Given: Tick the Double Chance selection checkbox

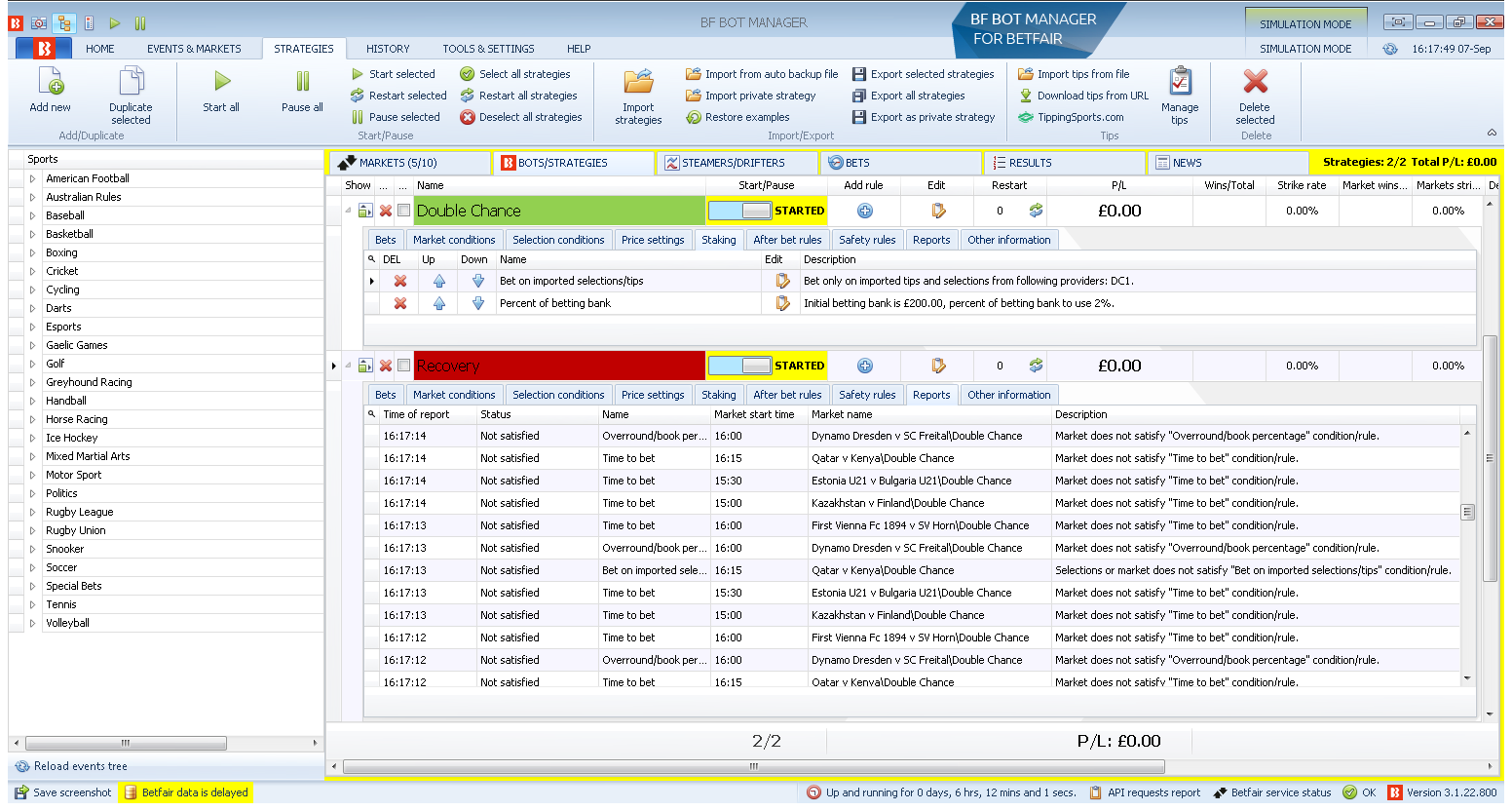Looking at the screenshot, I should tap(403, 211).
